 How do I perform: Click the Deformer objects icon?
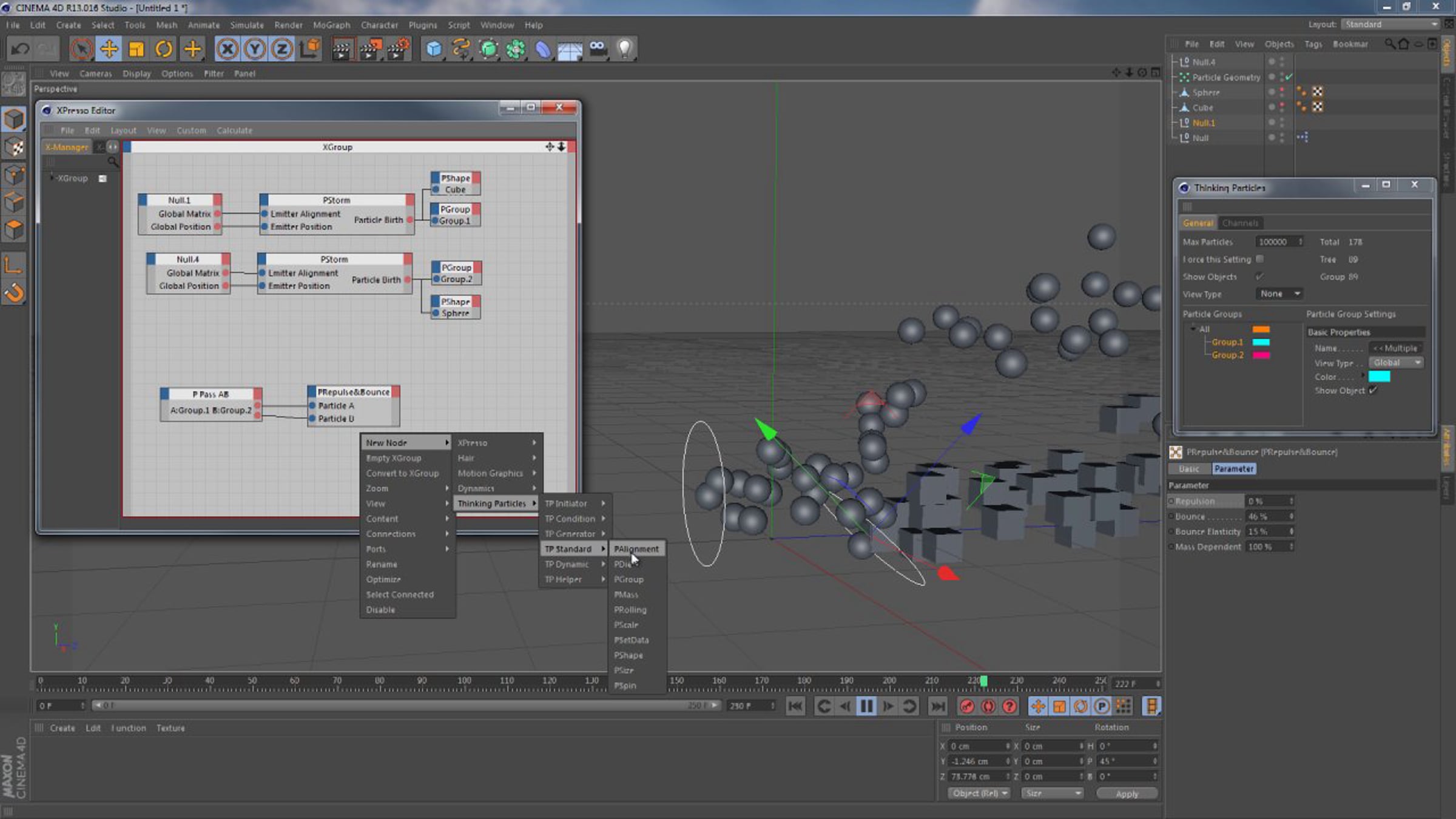tap(543, 49)
